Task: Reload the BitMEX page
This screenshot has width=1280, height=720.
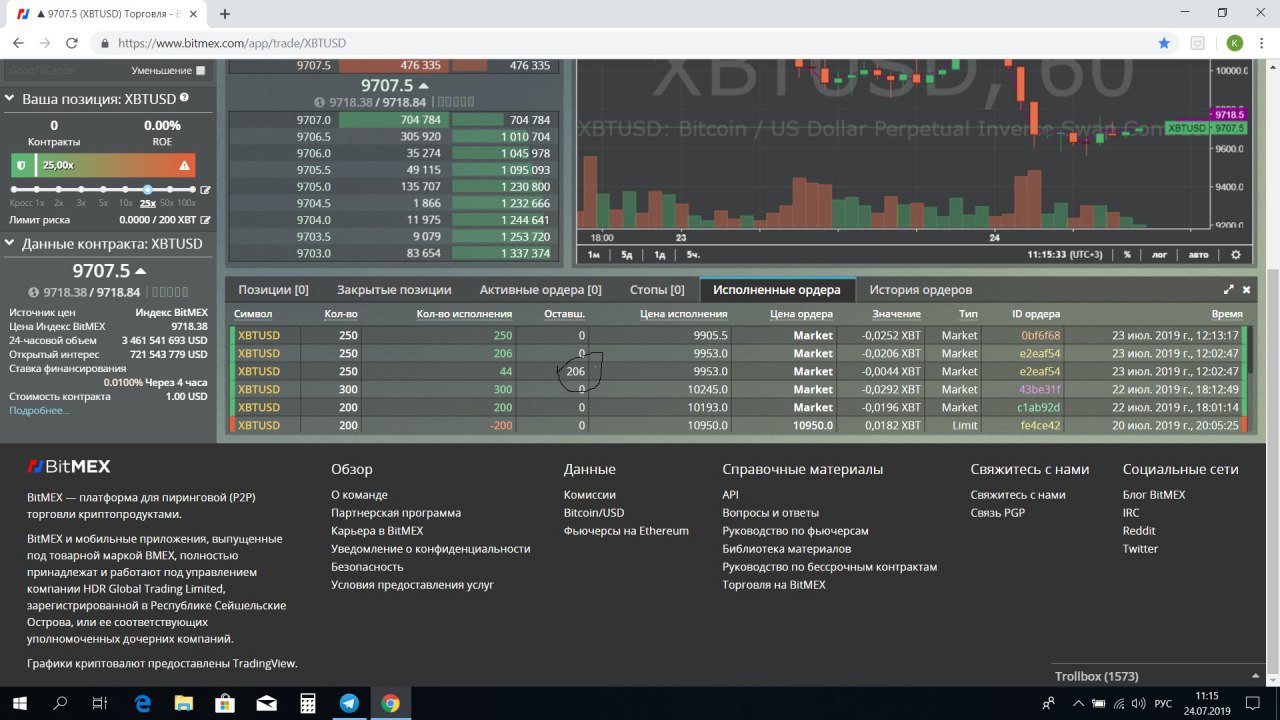Action: [72, 43]
